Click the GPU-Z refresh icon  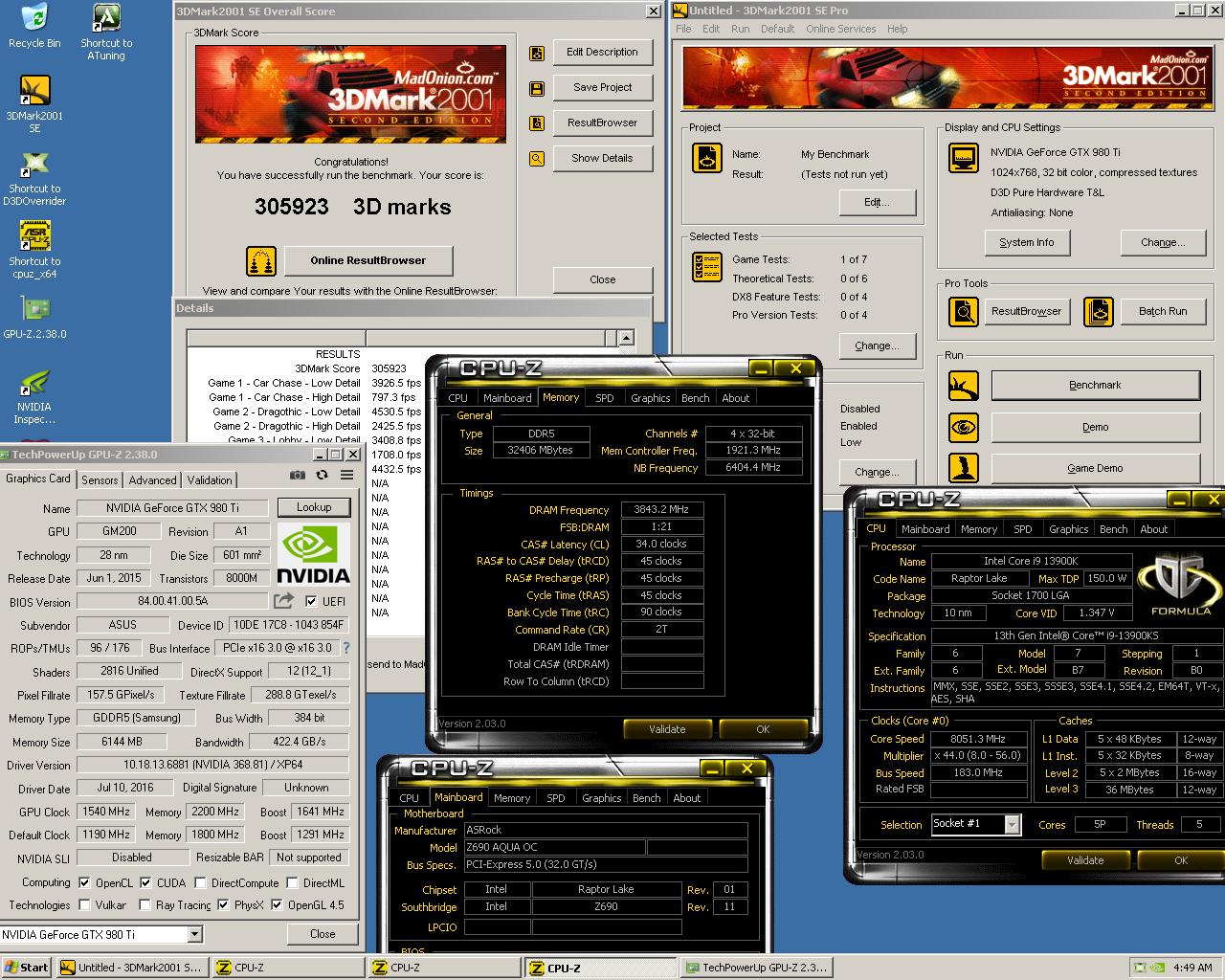point(322,475)
